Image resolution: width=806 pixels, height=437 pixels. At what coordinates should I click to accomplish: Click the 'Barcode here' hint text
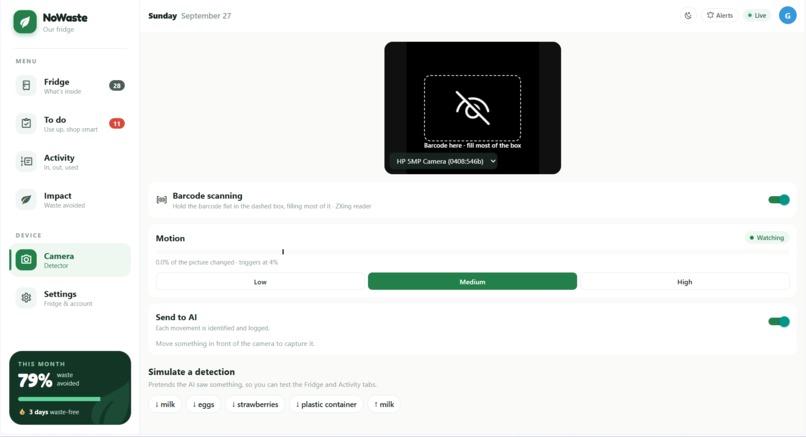click(472, 145)
